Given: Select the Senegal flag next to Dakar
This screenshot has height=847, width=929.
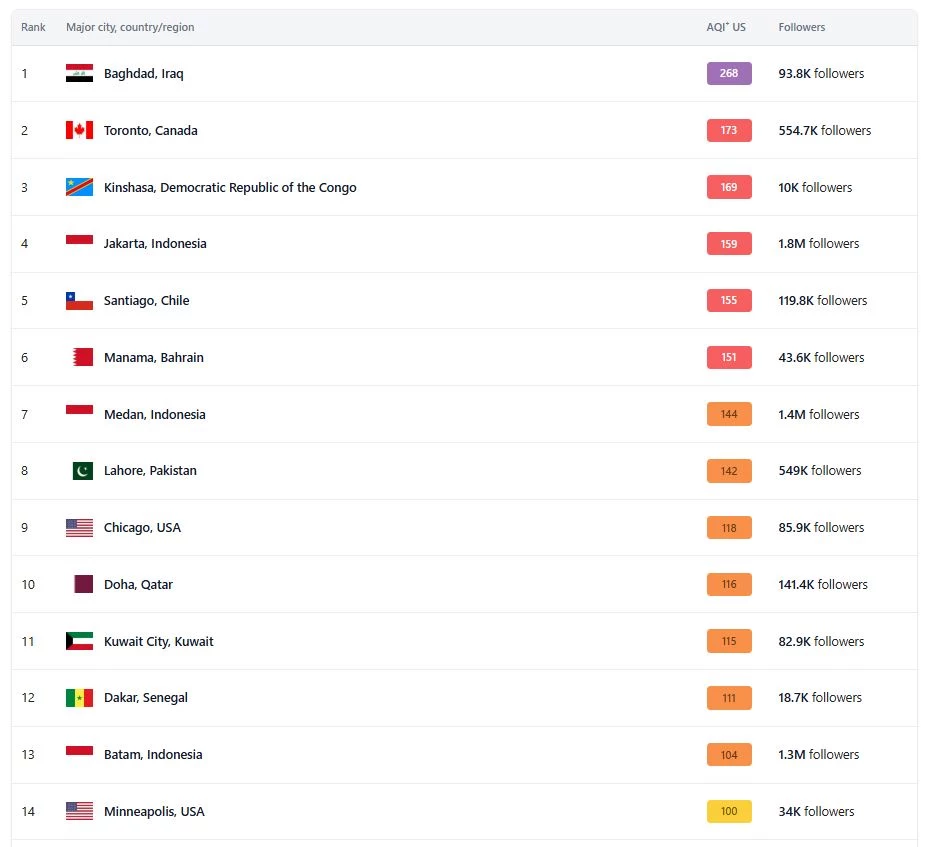Looking at the screenshot, I should pyautogui.click(x=79, y=698).
